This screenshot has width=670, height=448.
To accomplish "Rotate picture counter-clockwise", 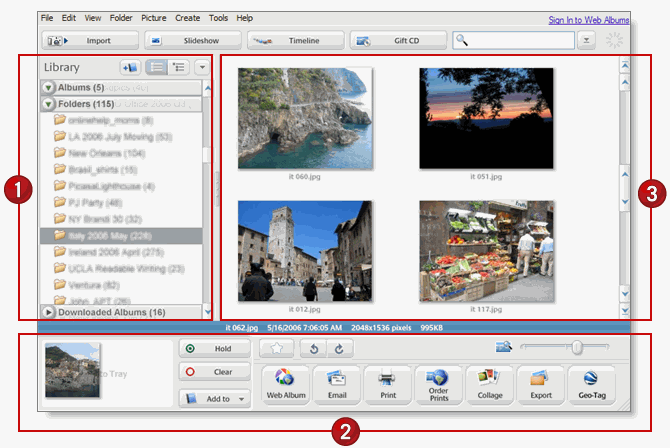I will (x=314, y=349).
